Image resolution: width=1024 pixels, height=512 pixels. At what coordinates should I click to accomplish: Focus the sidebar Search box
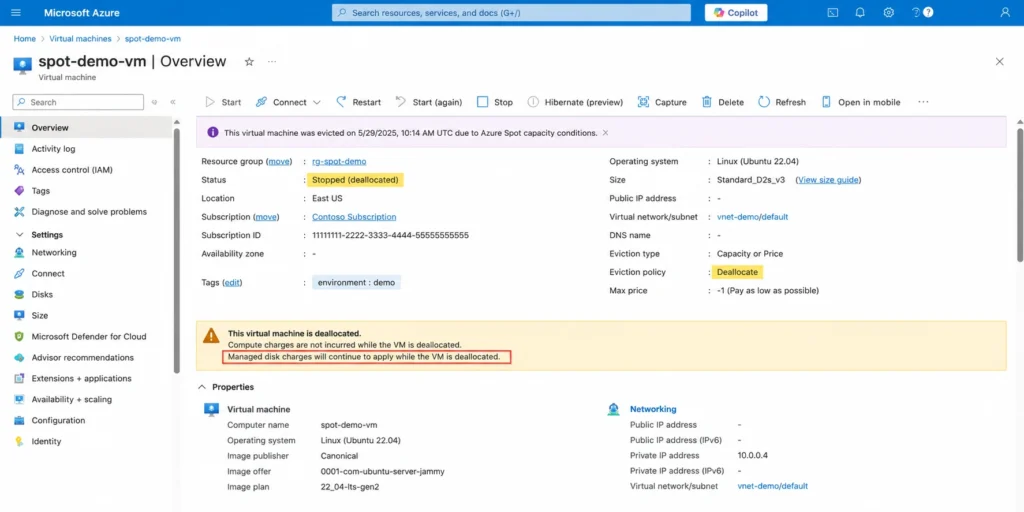pyautogui.click(x=78, y=102)
